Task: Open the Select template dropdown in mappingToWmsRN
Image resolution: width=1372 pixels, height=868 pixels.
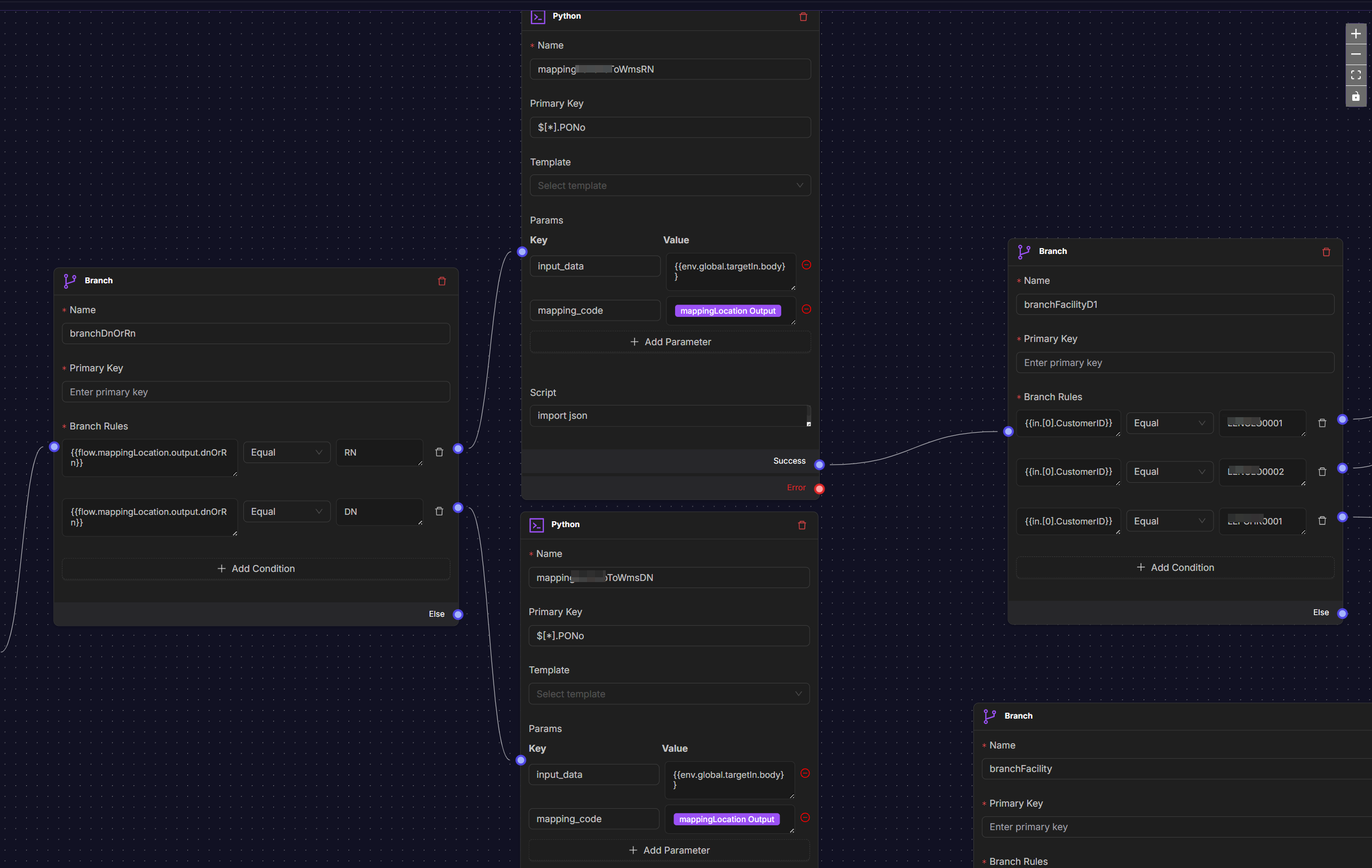Action: click(670, 185)
